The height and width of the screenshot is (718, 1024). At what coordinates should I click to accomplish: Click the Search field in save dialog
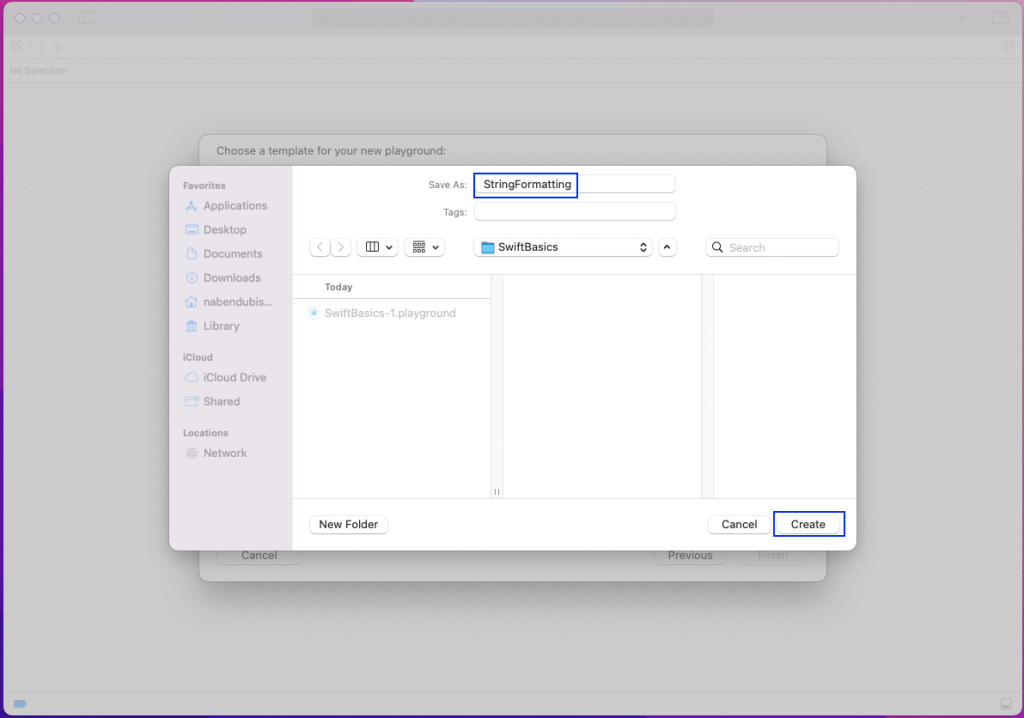[772, 247]
